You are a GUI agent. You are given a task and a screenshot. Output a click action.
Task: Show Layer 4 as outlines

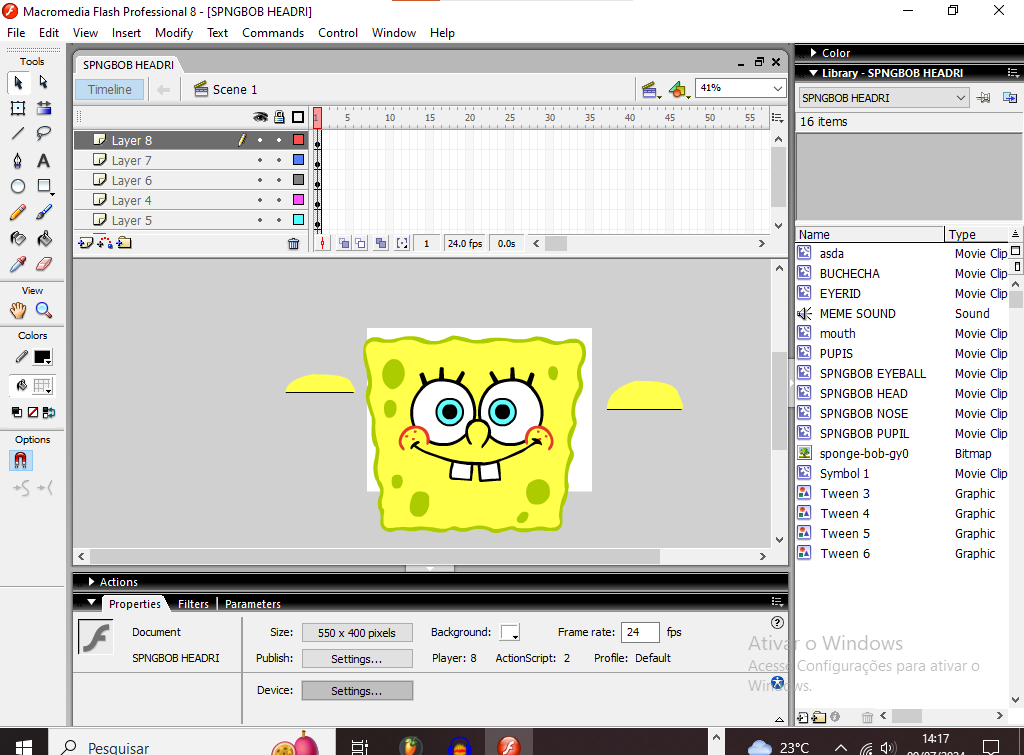pos(299,200)
